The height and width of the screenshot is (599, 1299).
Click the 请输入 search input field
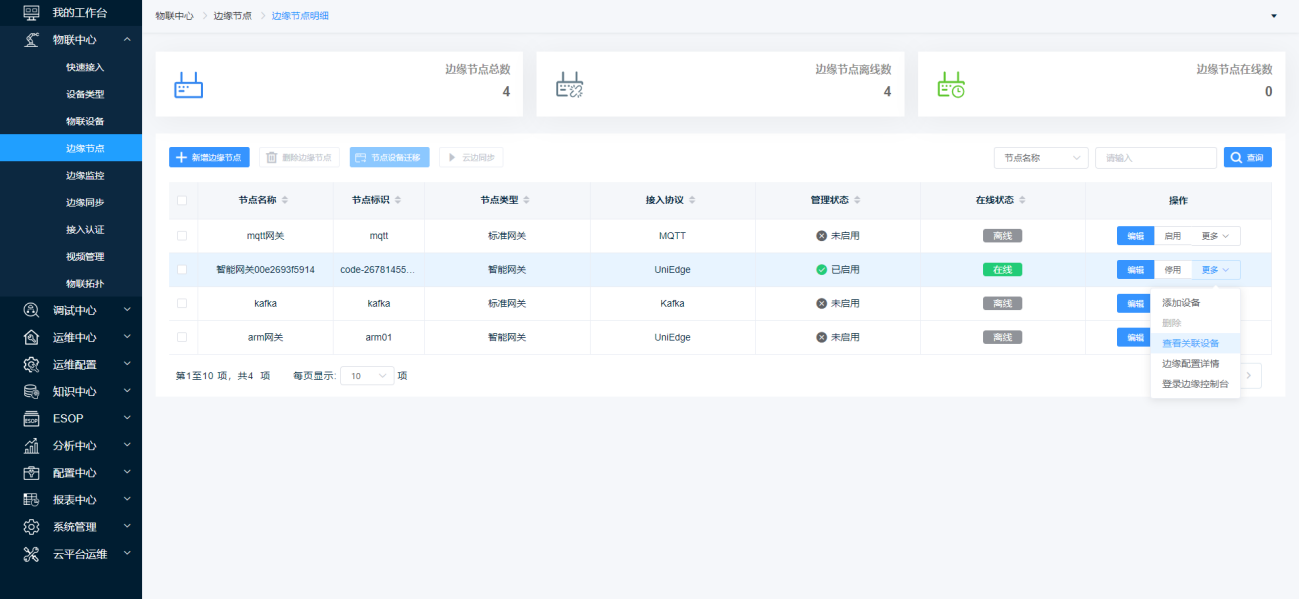pyautogui.click(x=1155, y=158)
